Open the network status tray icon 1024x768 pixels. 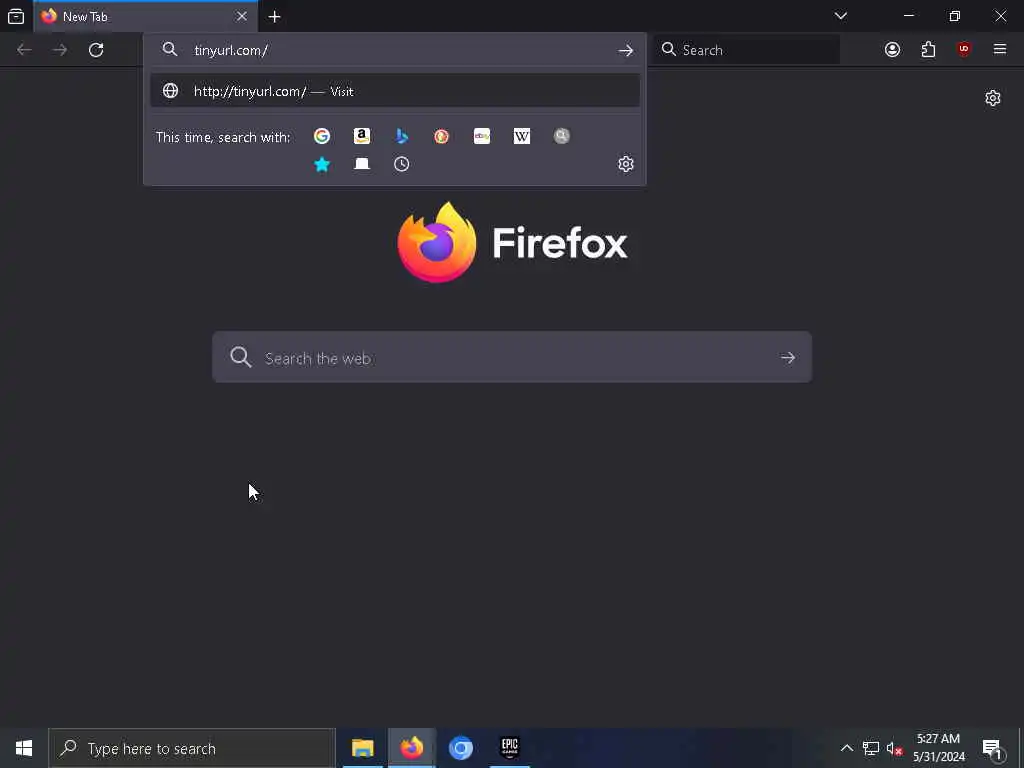(x=871, y=748)
